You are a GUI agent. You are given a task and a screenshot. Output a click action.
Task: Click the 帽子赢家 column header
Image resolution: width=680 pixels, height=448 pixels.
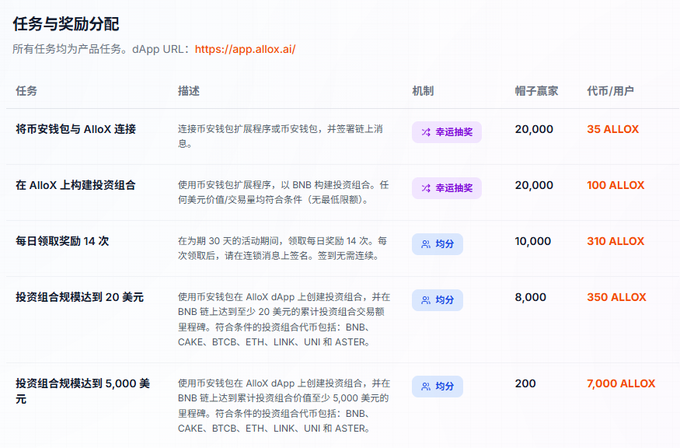point(536,91)
